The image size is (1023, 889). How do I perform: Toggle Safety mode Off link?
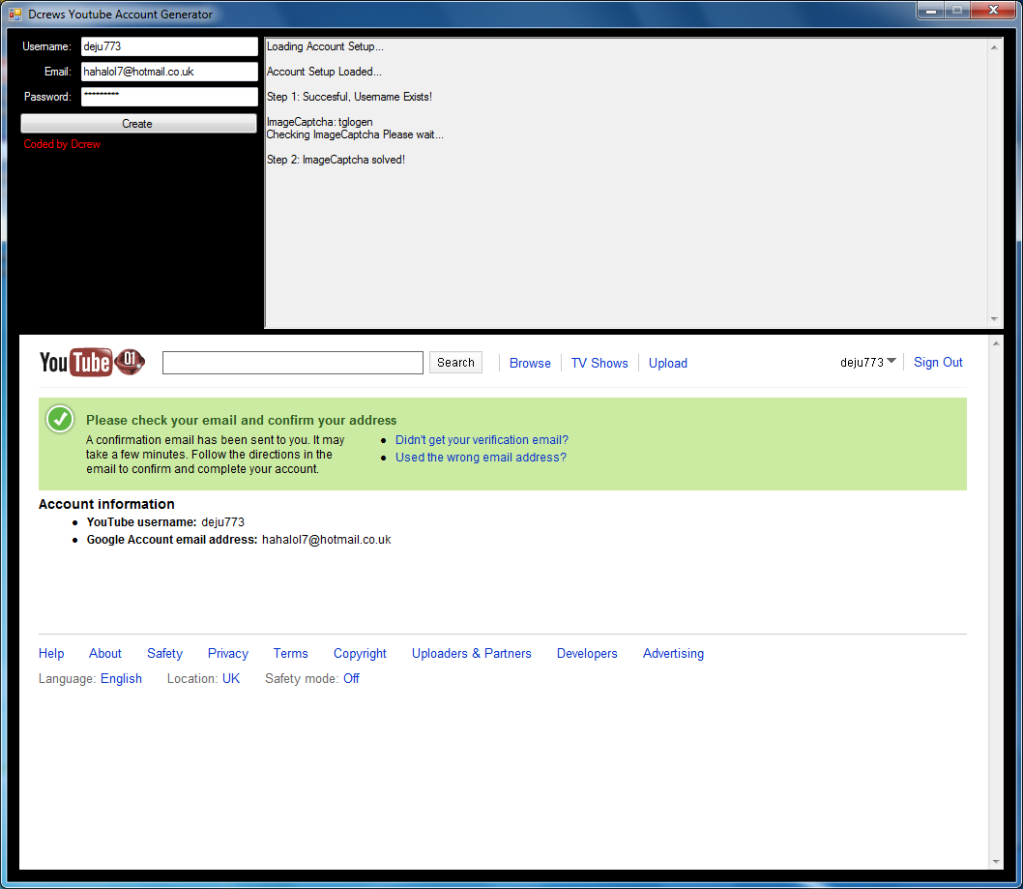pyautogui.click(x=351, y=678)
